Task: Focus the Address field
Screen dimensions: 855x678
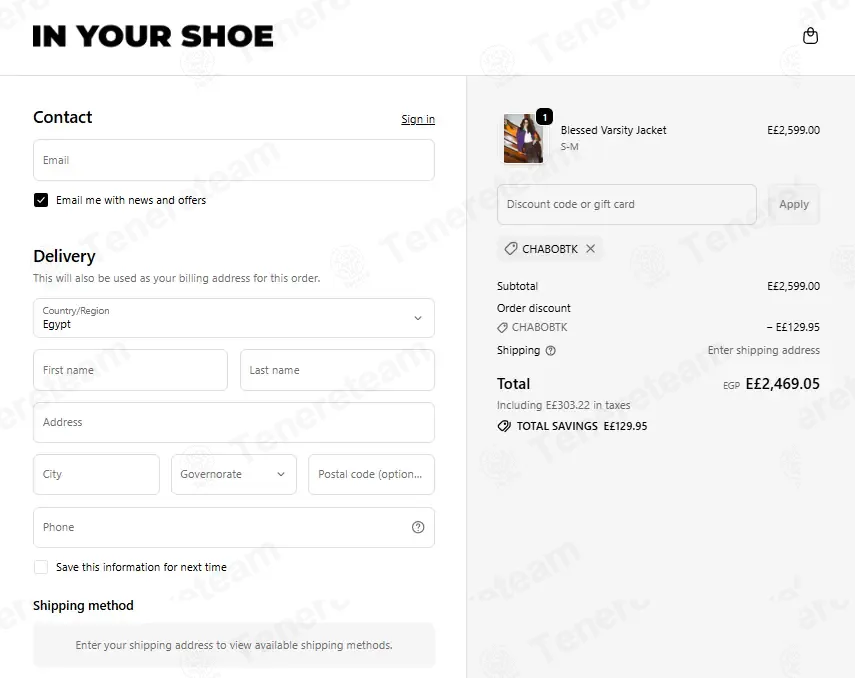Action: 234,422
